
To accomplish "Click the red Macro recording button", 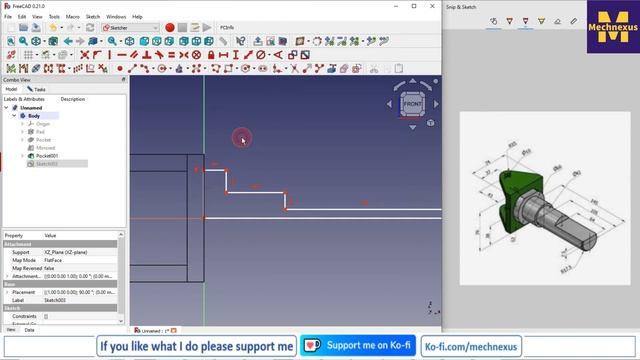I will (x=170, y=28).
